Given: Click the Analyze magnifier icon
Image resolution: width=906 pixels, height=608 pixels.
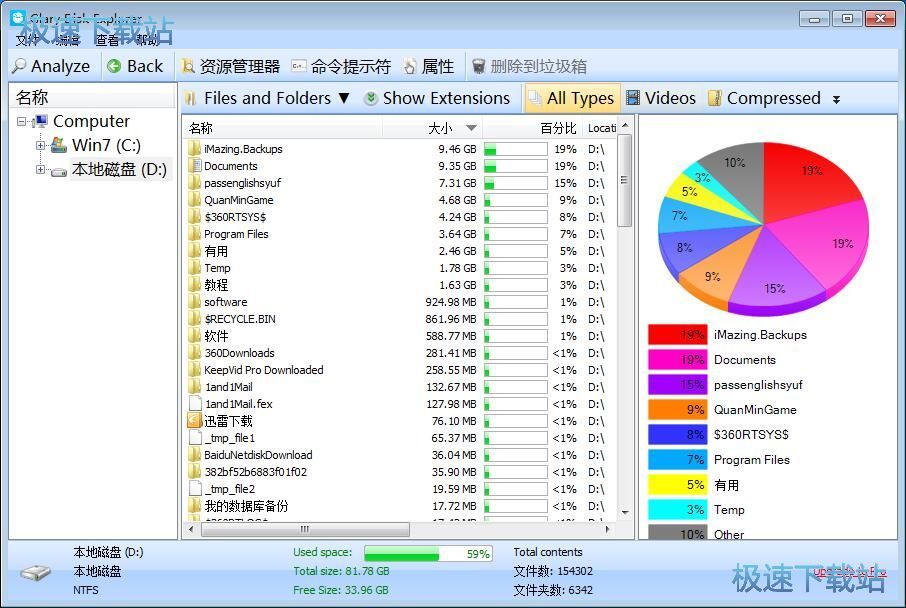Looking at the screenshot, I should point(19,66).
